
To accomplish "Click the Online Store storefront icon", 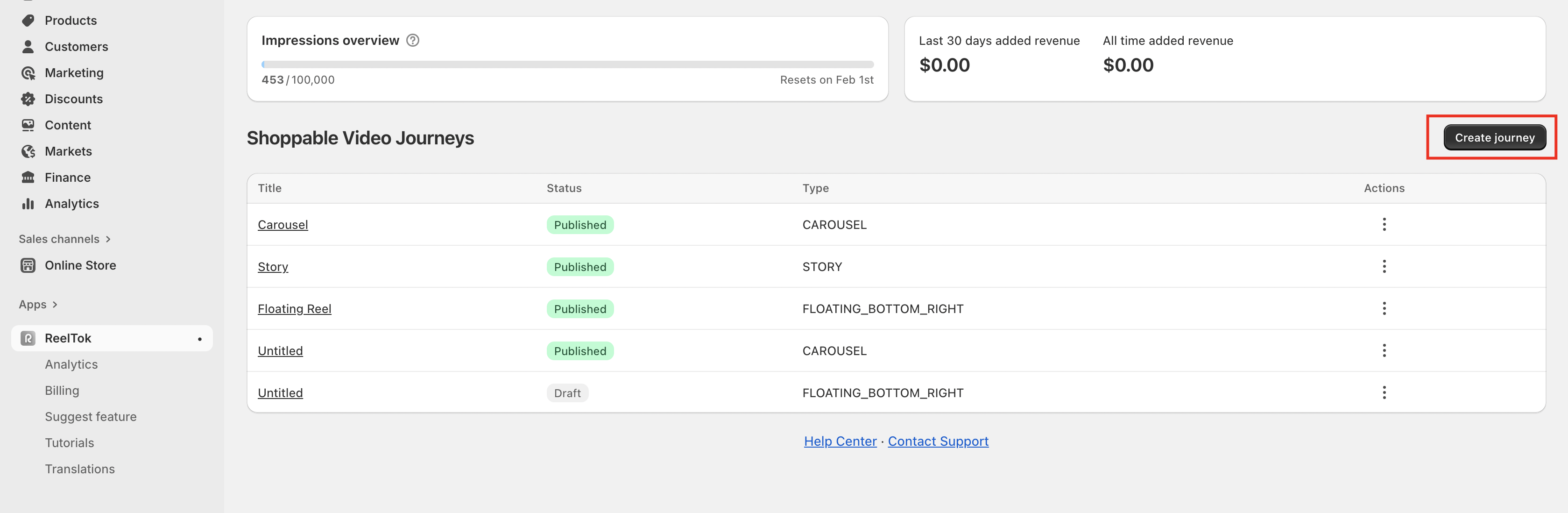I will tap(28, 266).
